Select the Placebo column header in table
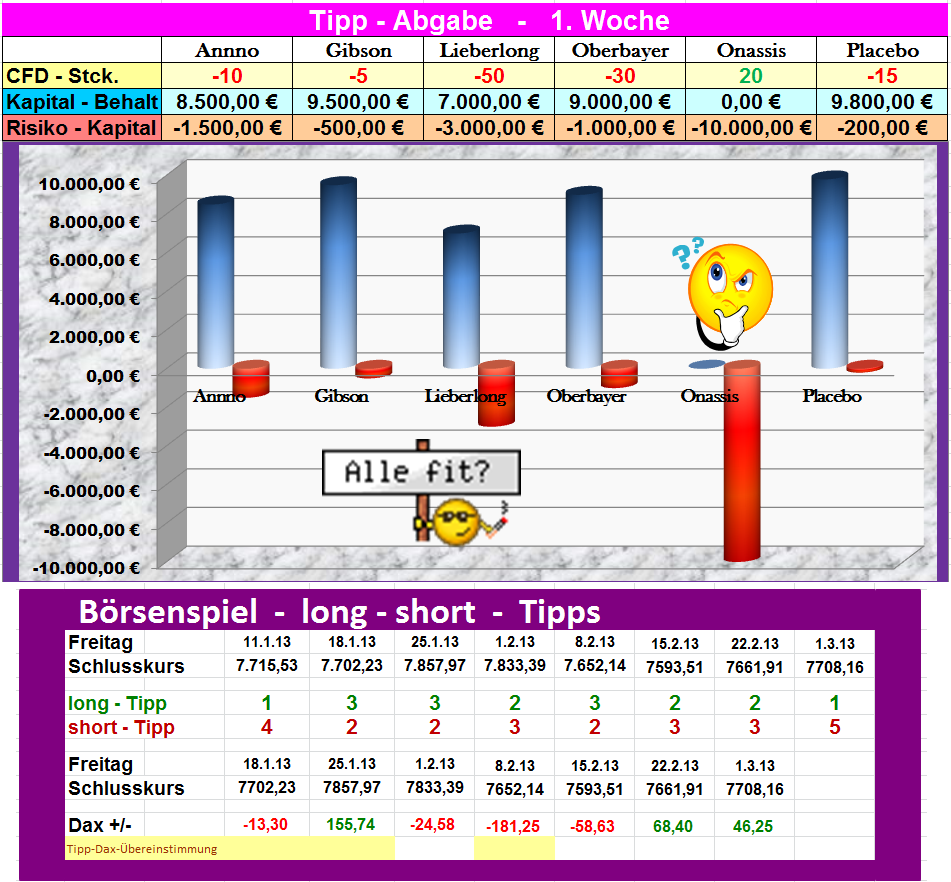Viewport: 951px width, 882px height. (x=882, y=50)
